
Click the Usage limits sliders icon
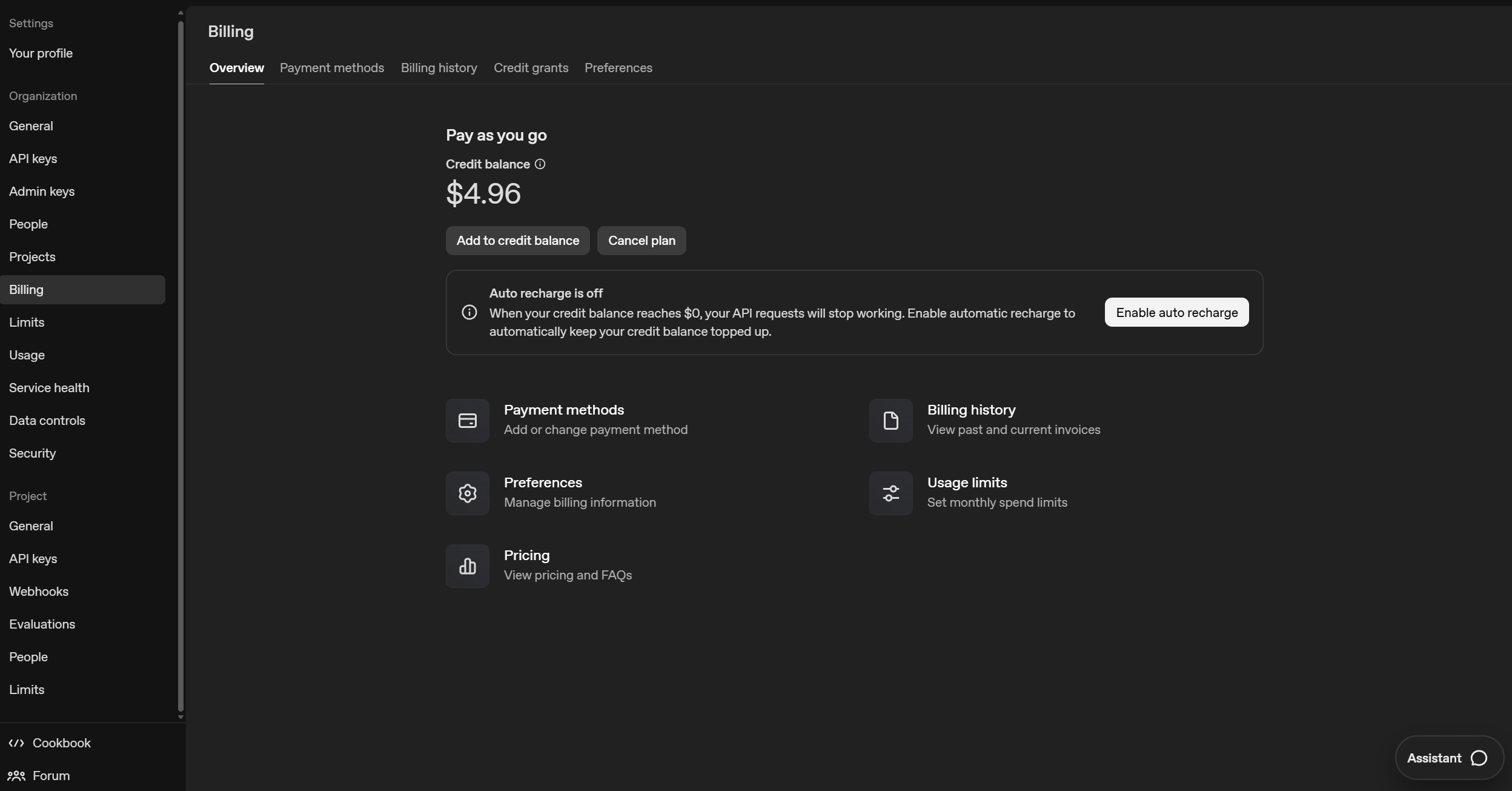tap(890, 493)
